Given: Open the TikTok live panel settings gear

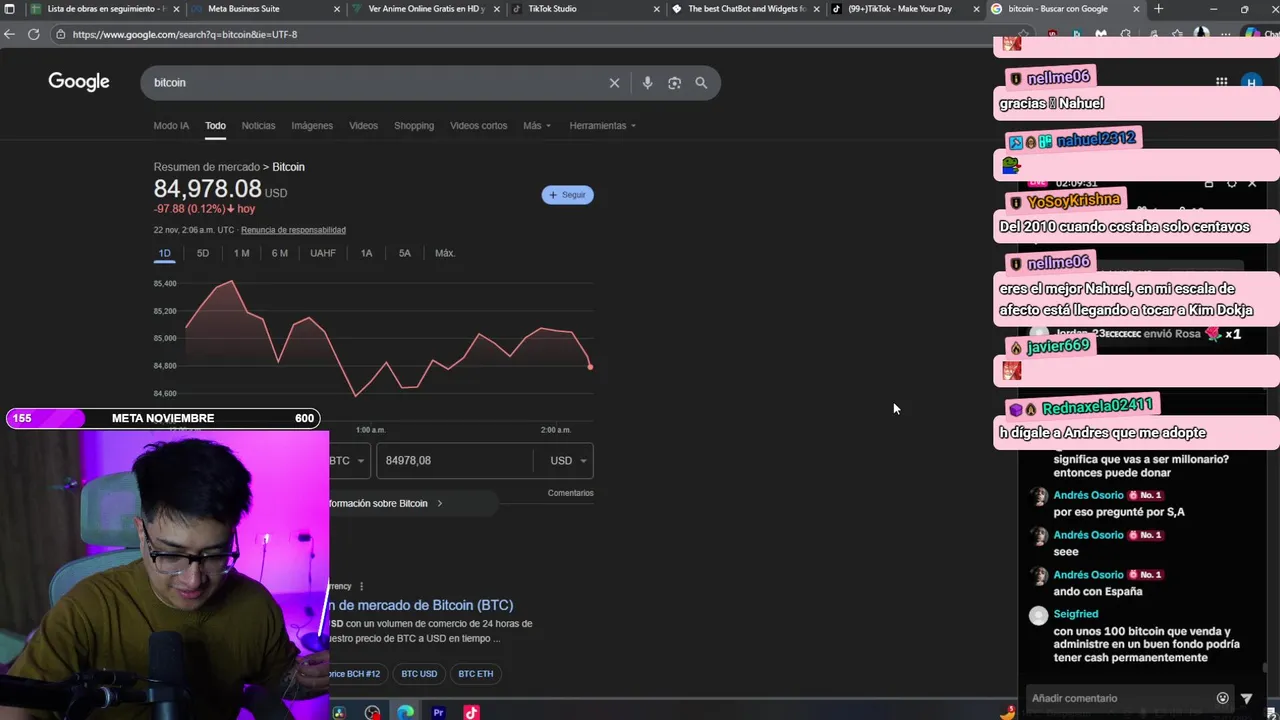Looking at the screenshot, I should coord(1231,183).
